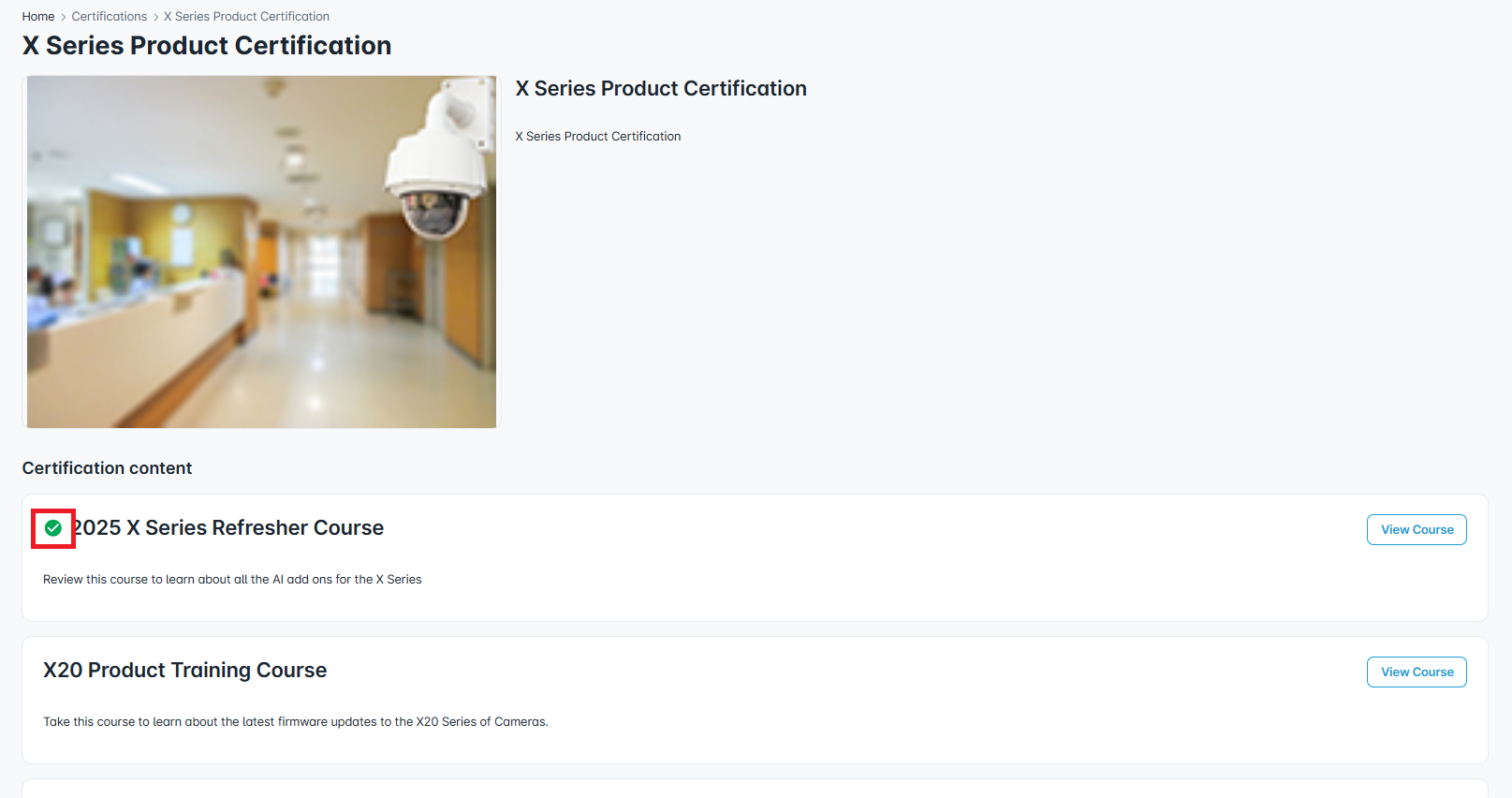Click the X20 firmware updates description text
The height and width of the screenshot is (798, 1512).
coord(296,722)
